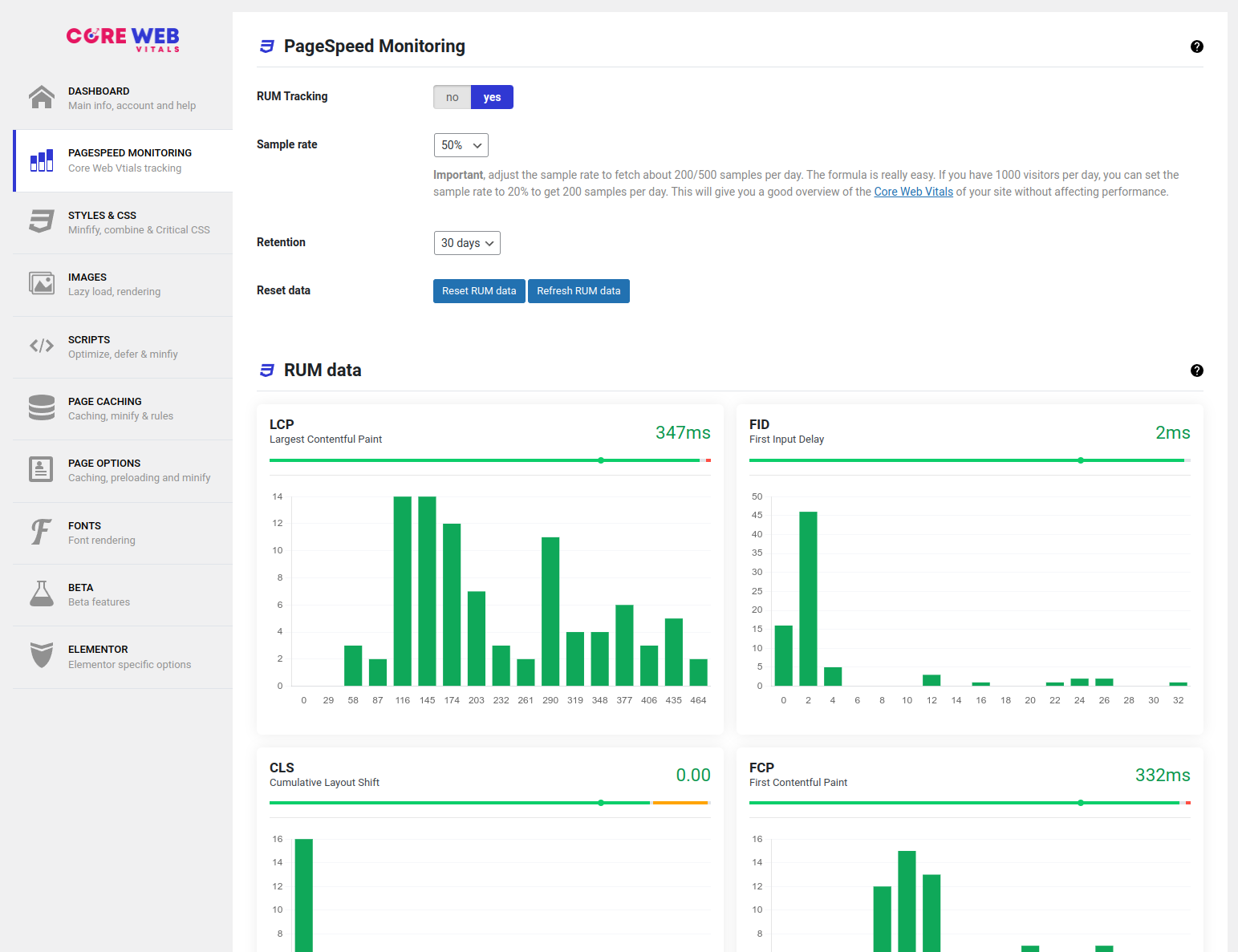Click the LCP chart bar at 290
1238x952 pixels.
click(550, 611)
